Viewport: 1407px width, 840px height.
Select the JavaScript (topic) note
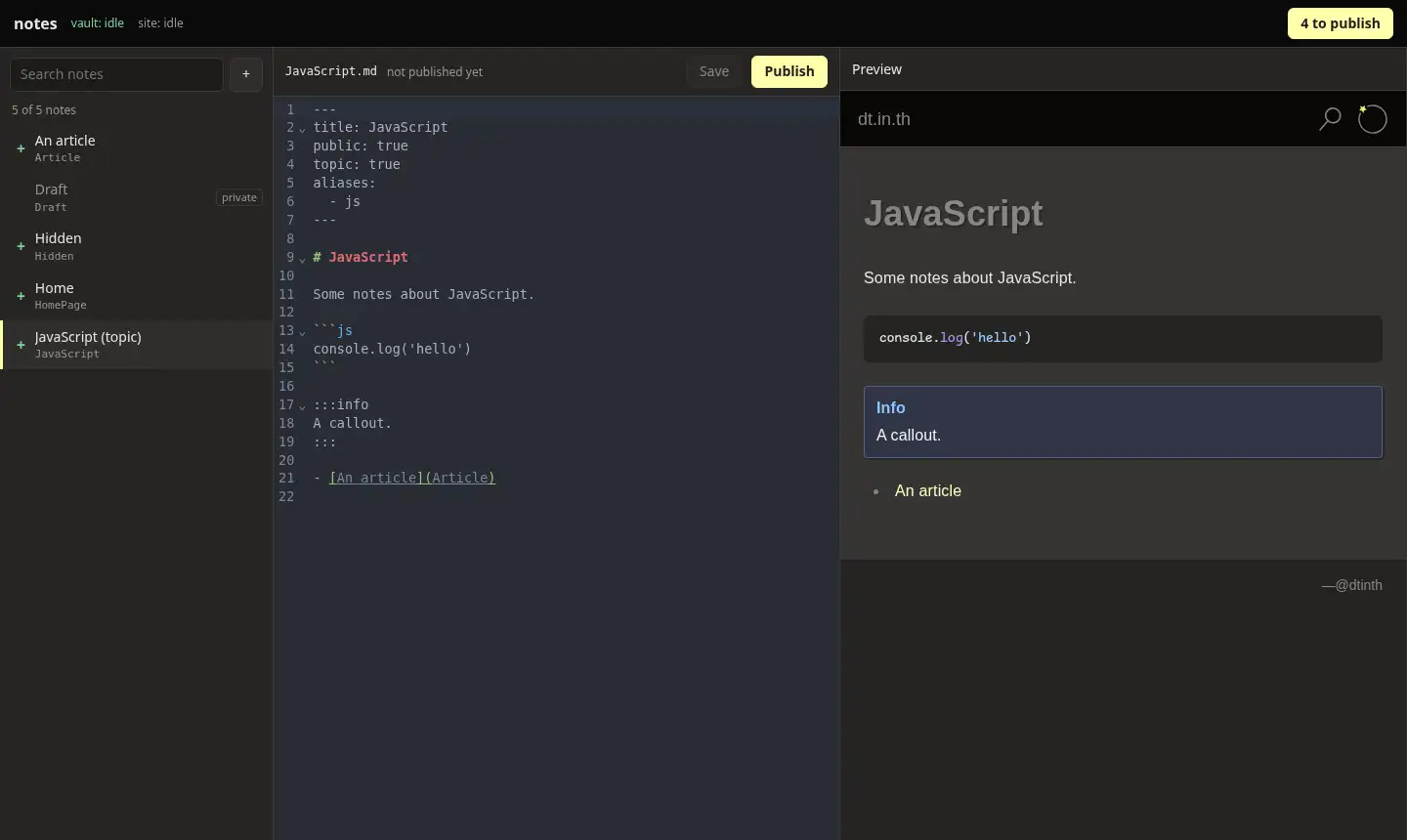coord(137,345)
